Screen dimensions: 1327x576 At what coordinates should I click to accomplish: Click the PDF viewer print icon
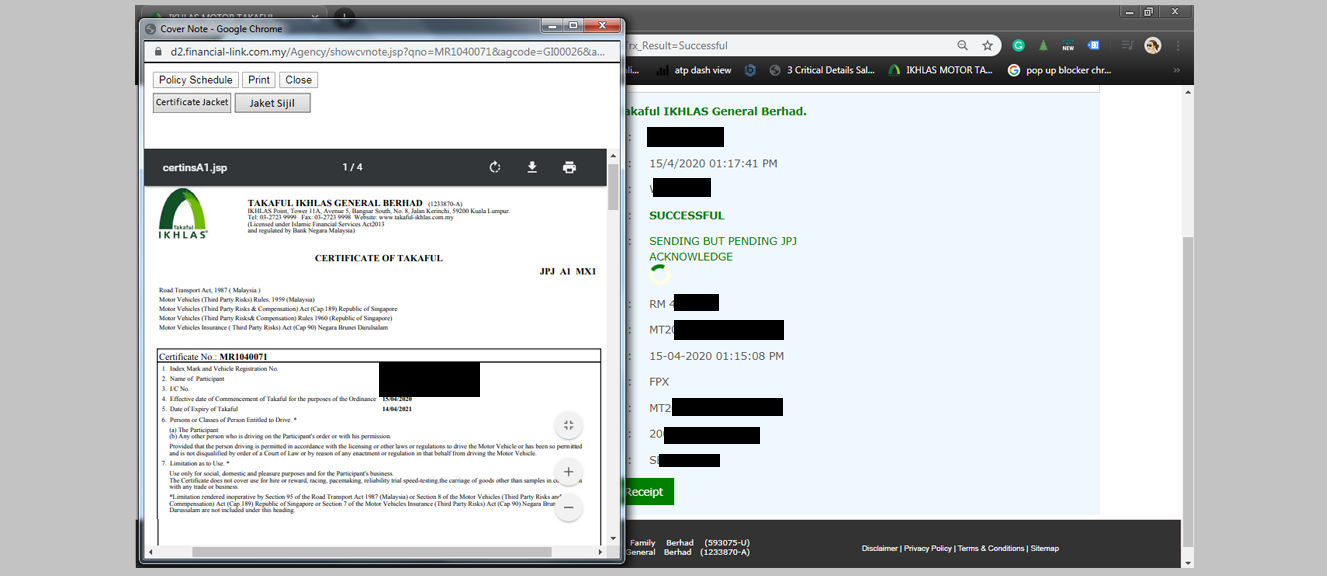point(569,167)
